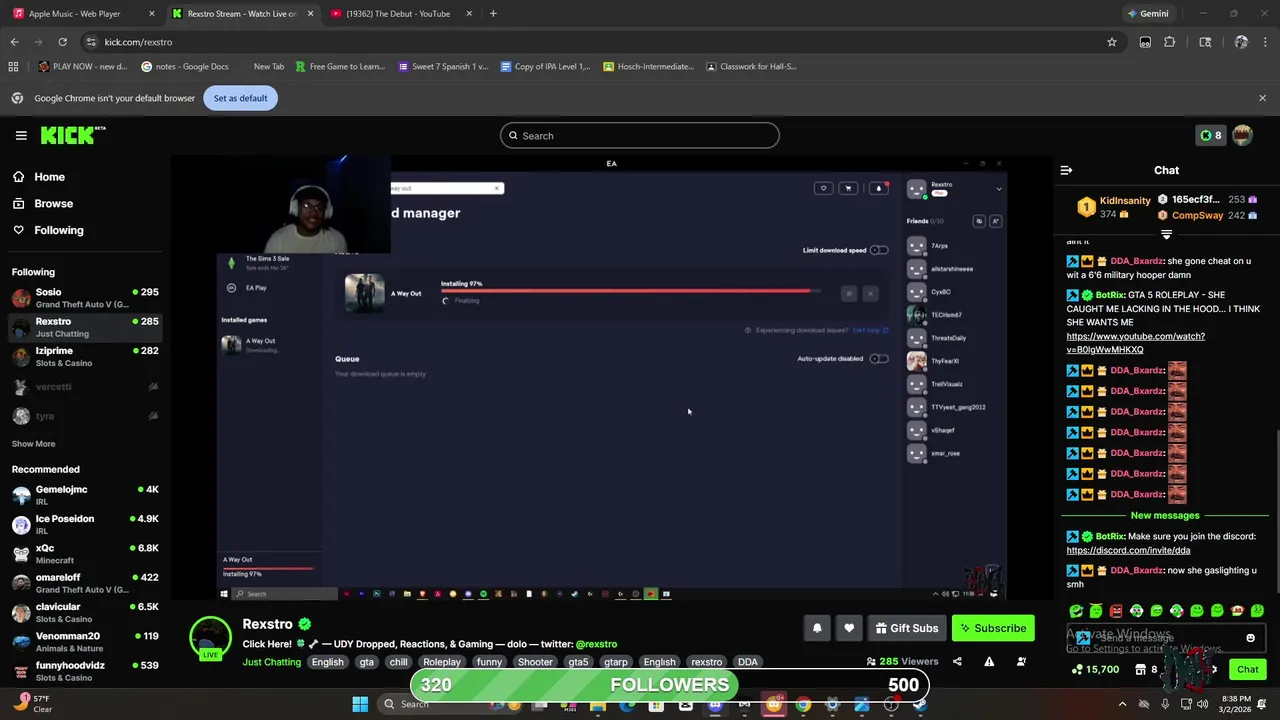Open notes - Google Docs bookmark
This screenshot has width=1280, height=720.
(185, 67)
